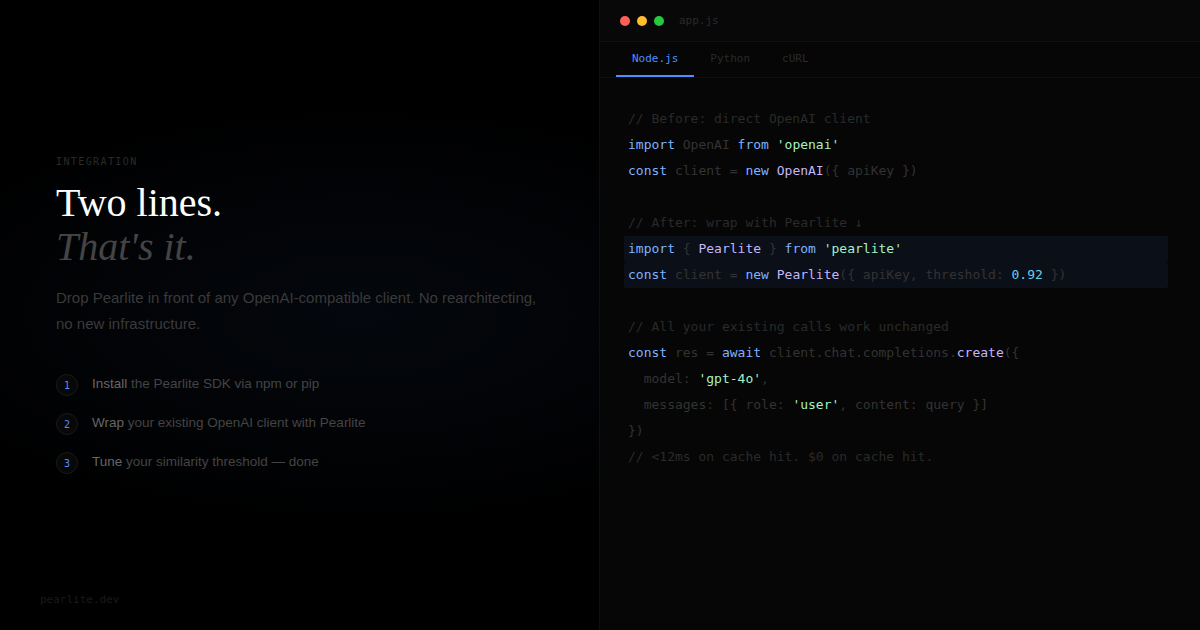Image resolution: width=1200 pixels, height=630 pixels.
Task: Open the cURL code tab
Action: [x=795, y=59]
